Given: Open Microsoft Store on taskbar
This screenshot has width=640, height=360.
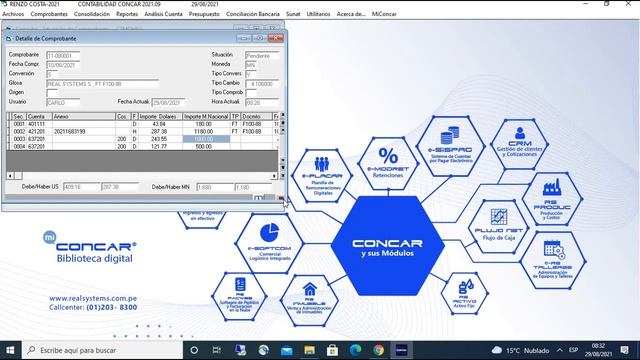Looking at the screenshot, I should click(332, 350).
